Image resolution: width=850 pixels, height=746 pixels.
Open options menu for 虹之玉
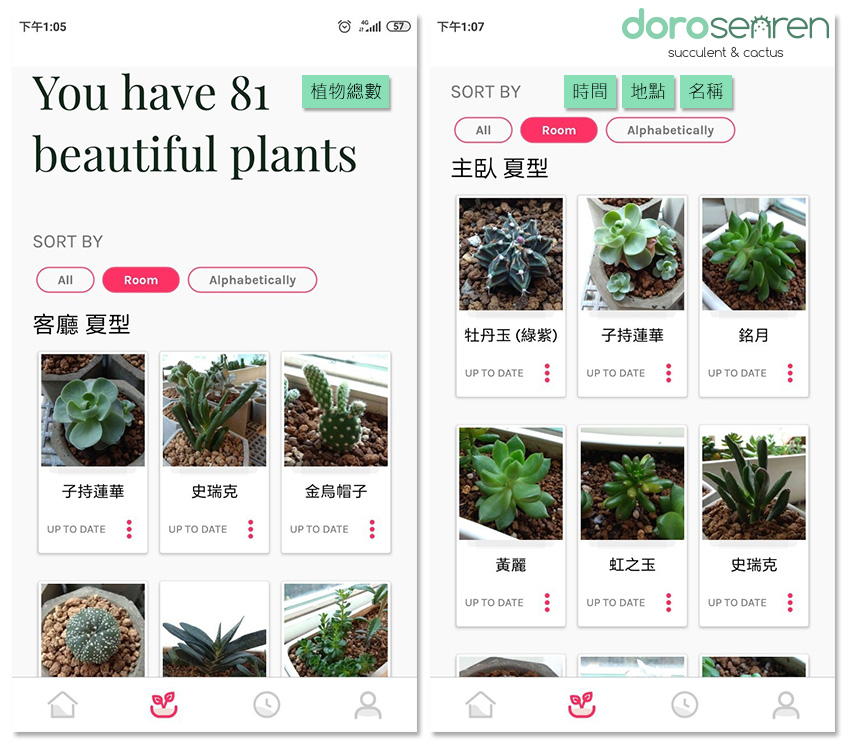[668, 602]
